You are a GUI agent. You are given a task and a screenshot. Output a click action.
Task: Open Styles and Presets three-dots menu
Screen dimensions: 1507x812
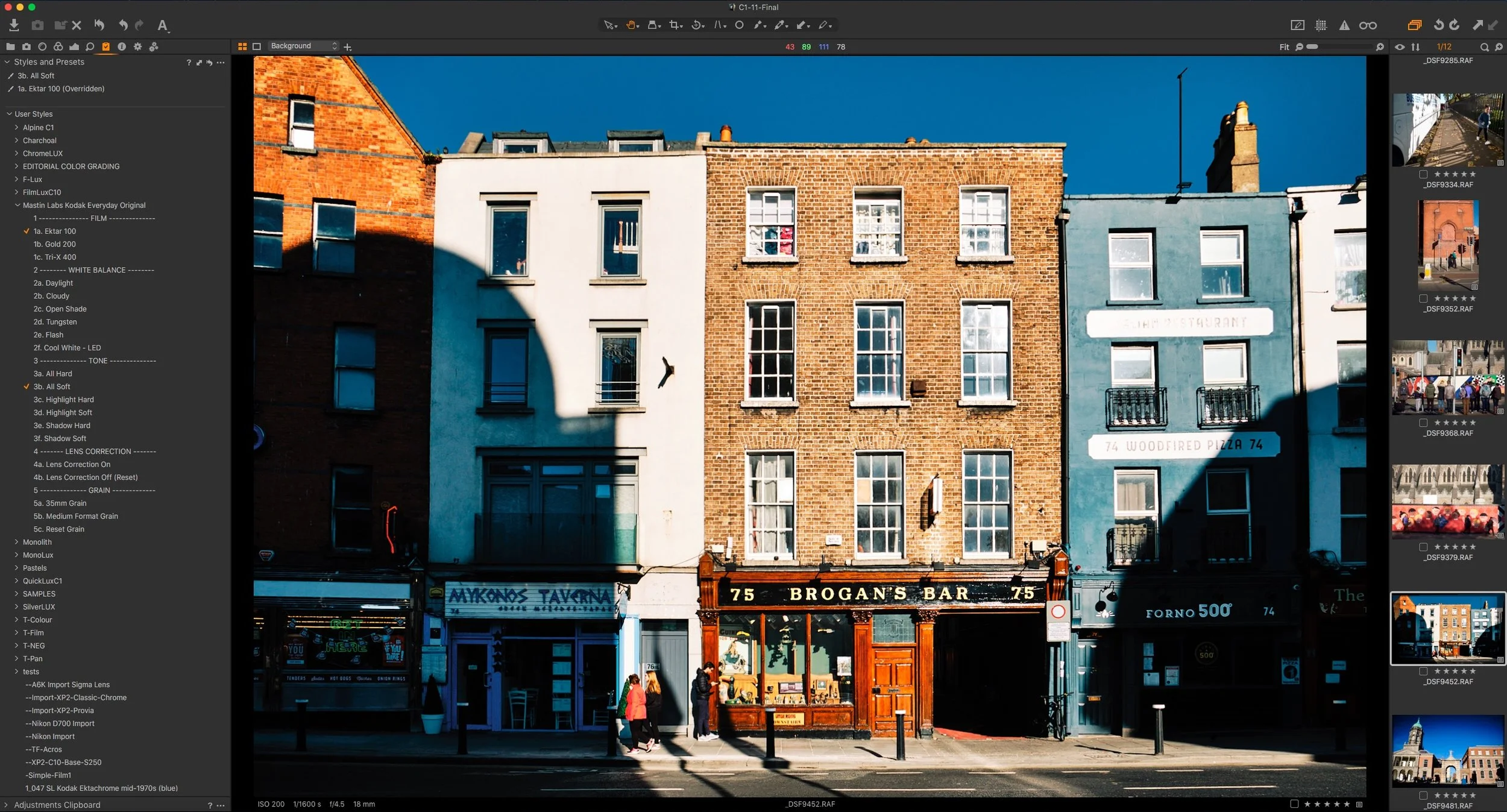pyautogui.click(x=221, y=63)
